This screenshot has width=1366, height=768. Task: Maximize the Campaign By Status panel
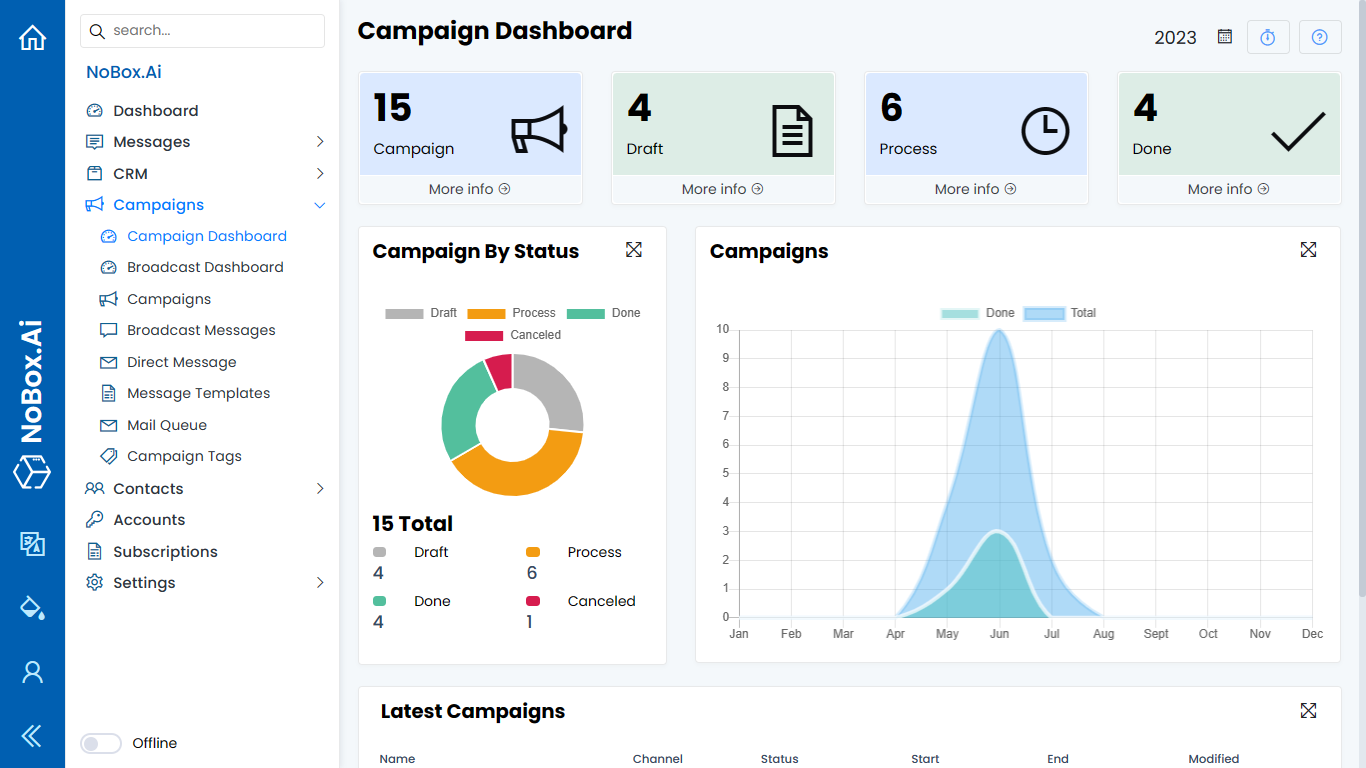[633, 250]
